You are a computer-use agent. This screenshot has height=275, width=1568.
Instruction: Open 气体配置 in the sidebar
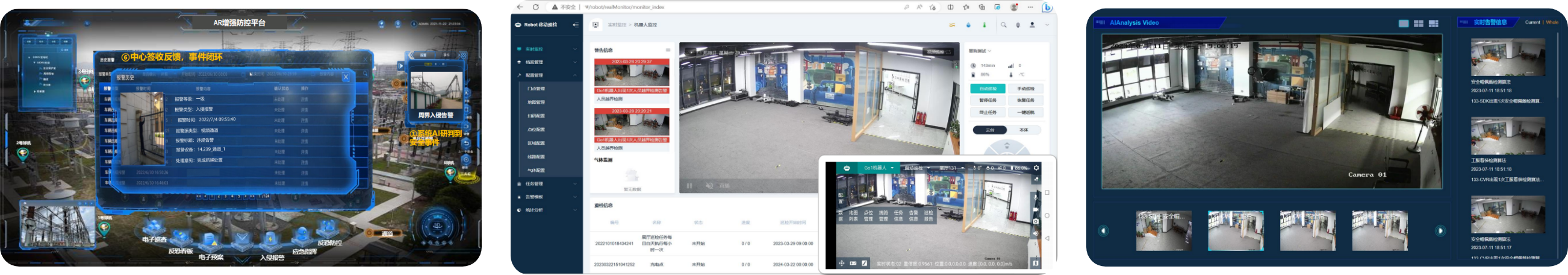[537, 171]
